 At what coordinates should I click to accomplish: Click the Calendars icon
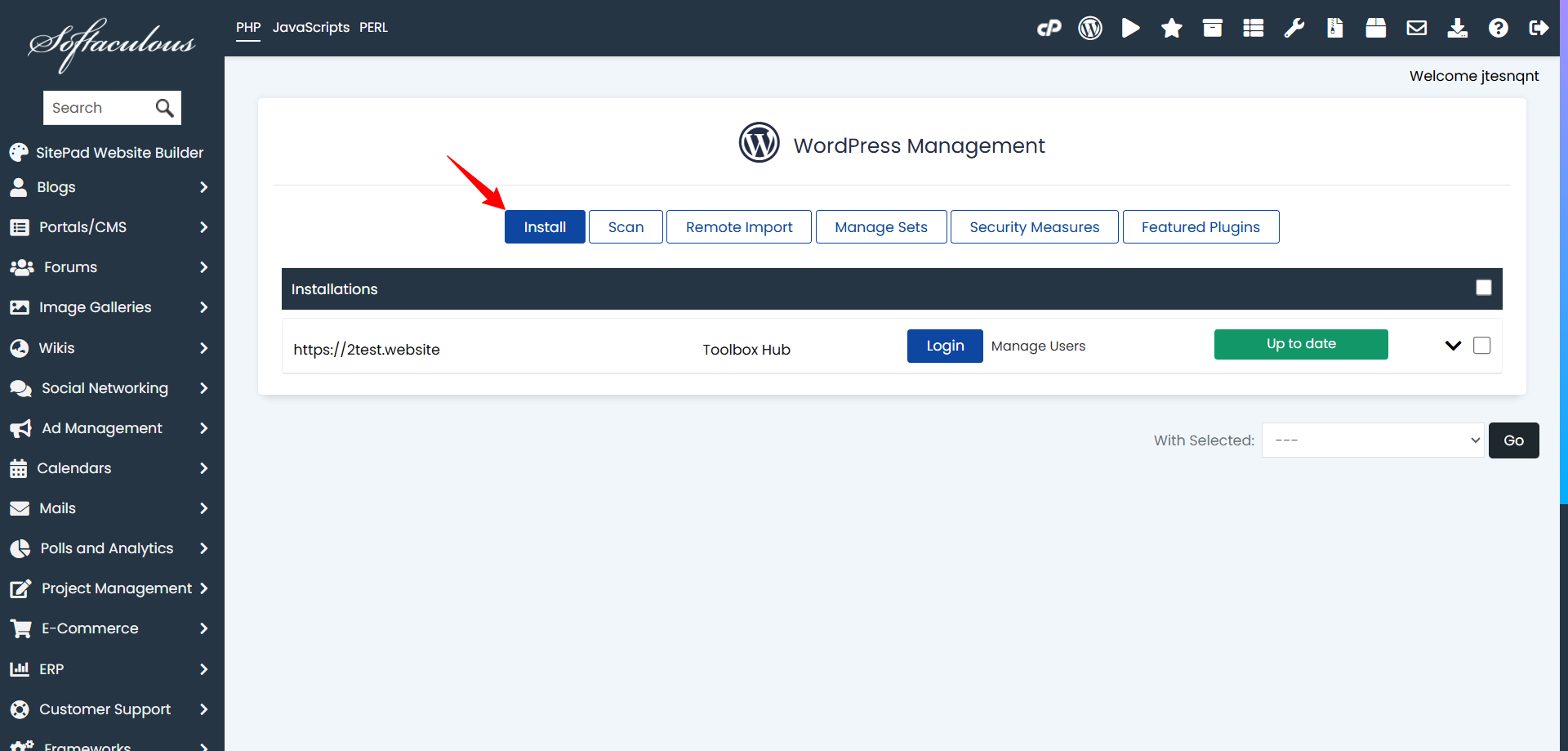pyautogui.click(x=18, y=468)
